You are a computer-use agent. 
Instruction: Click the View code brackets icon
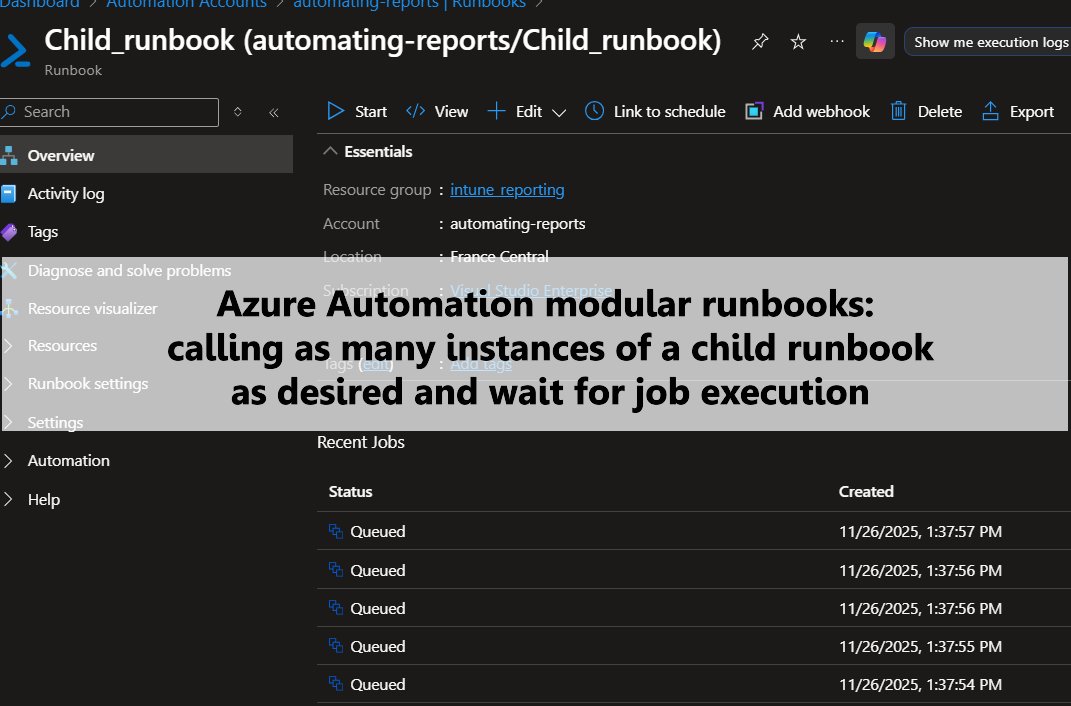click(415, 111)
